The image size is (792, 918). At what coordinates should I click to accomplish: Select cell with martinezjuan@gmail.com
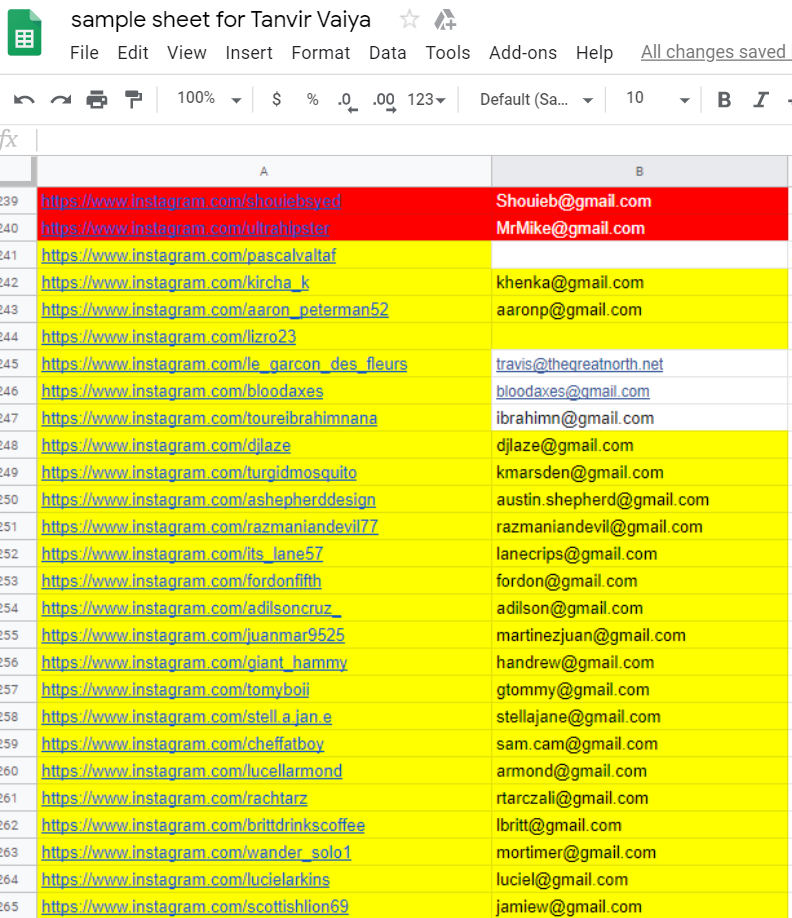click(x=639, y=636)
